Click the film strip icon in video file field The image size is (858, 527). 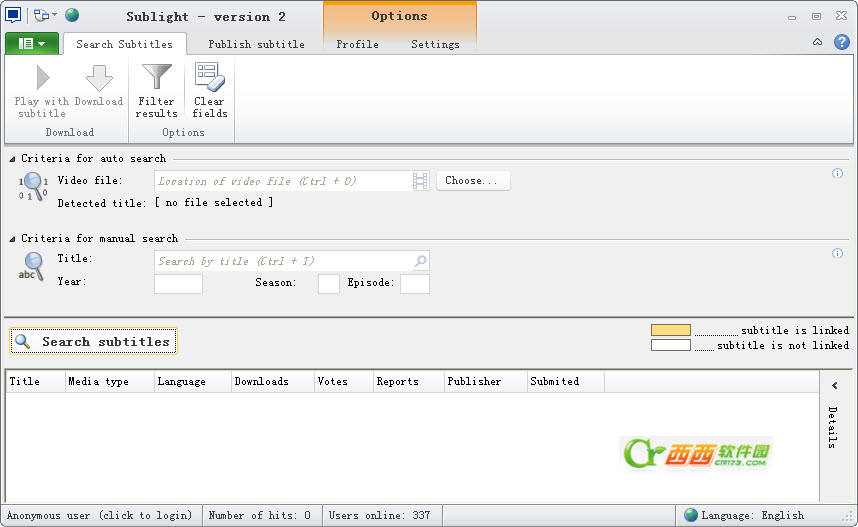click(x=420, y=181)
